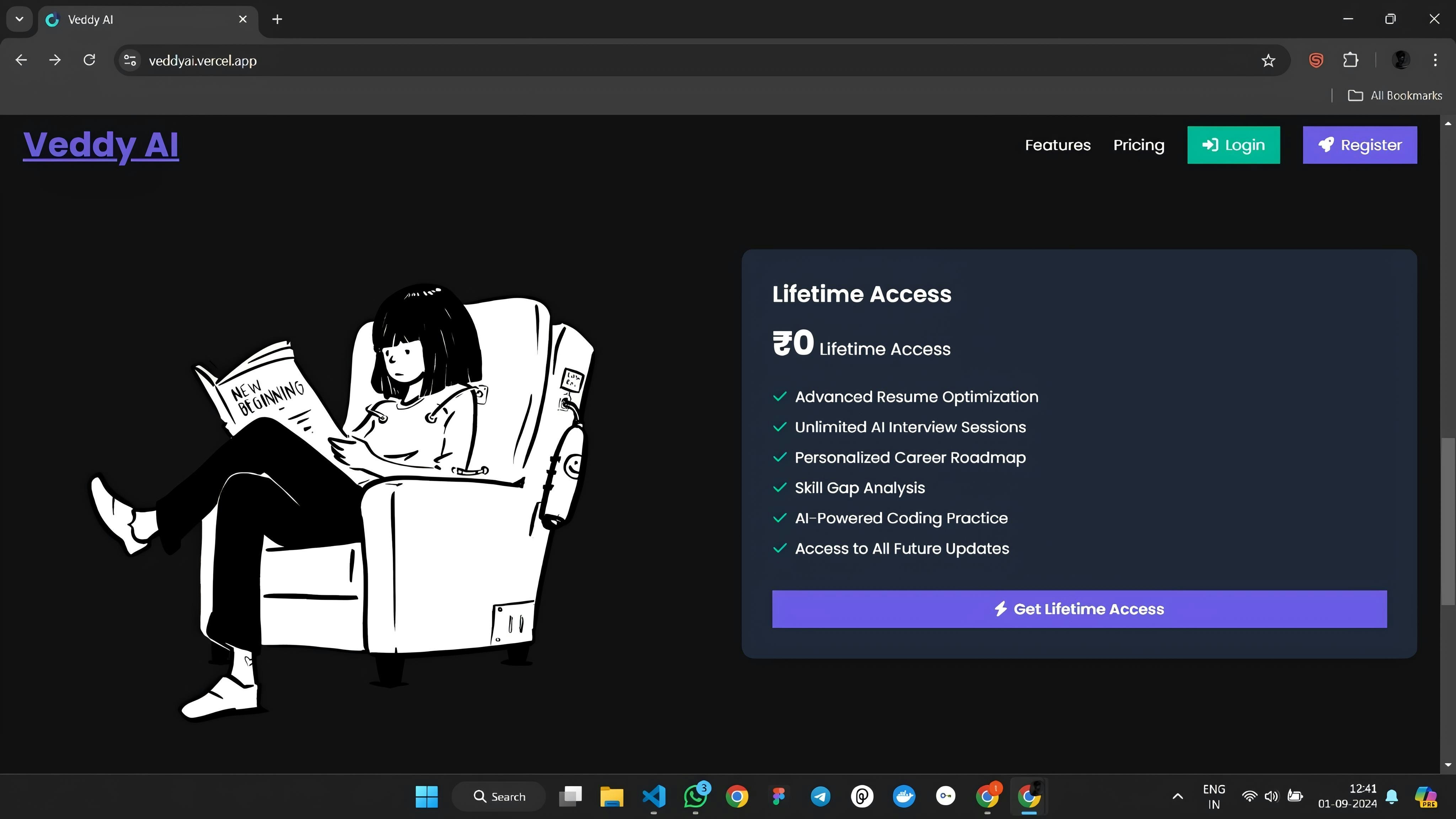Open Visual Studio Code from taskbar

653,796
